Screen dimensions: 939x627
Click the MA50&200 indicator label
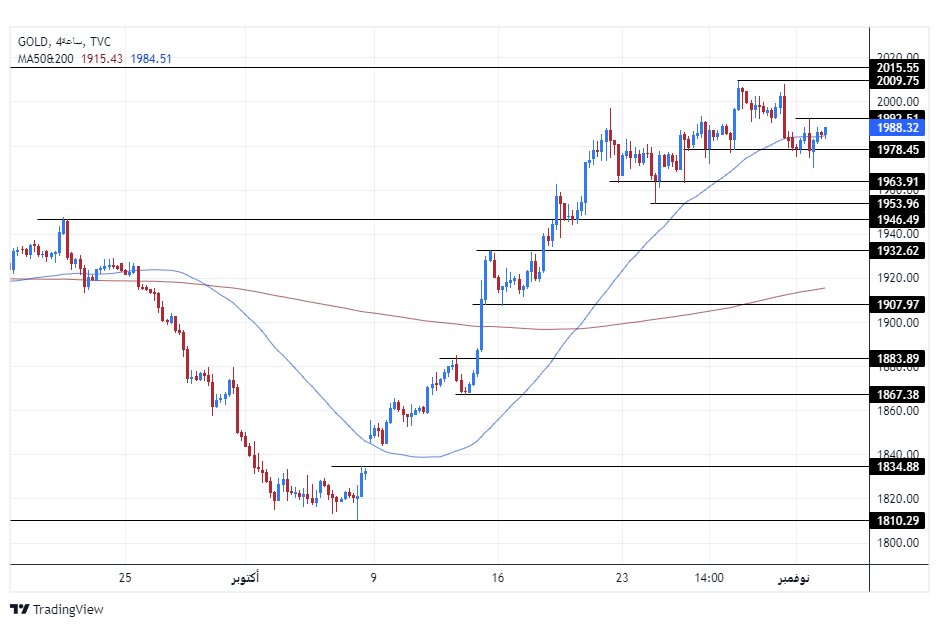46,59
